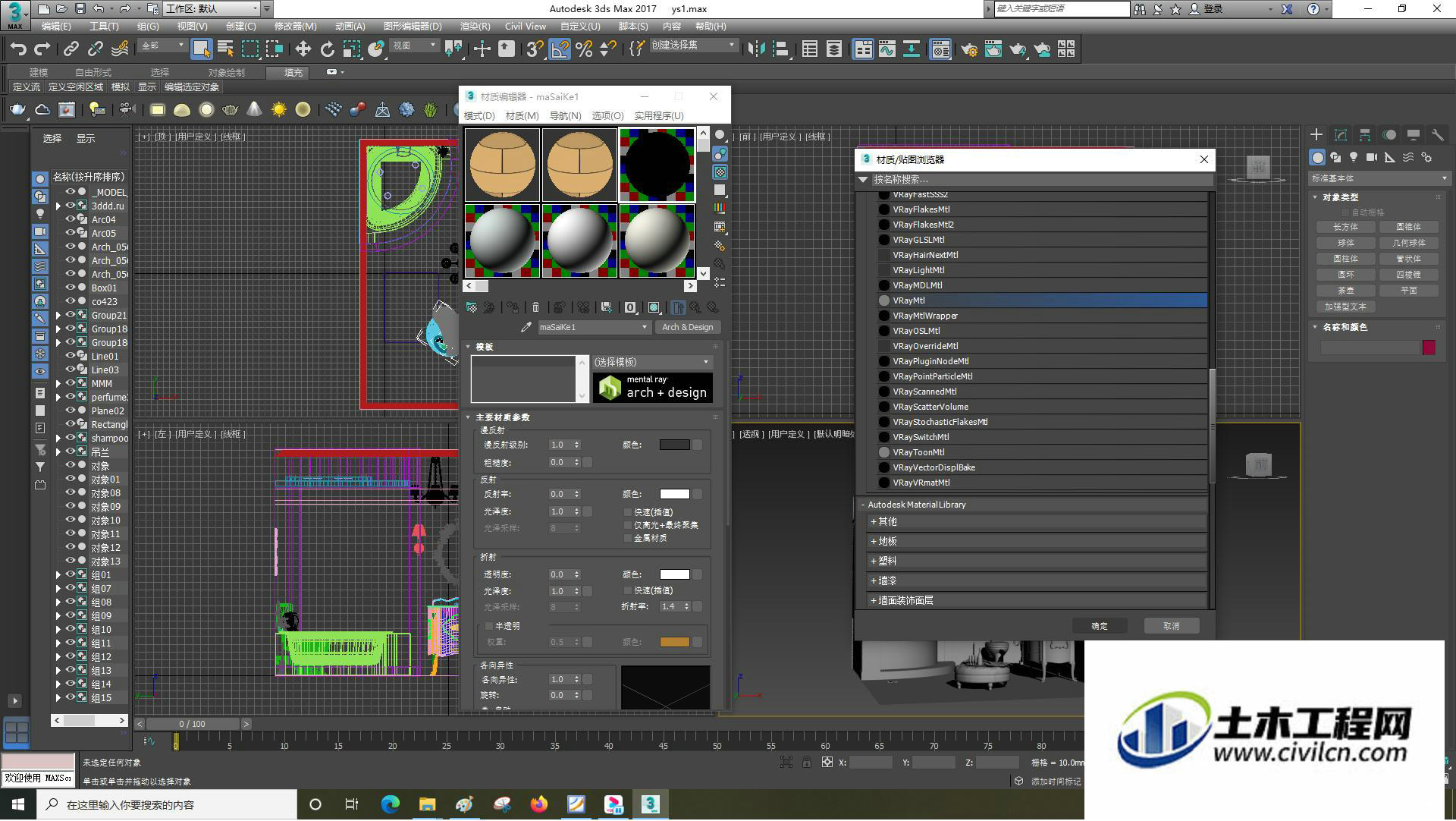Screen dimensions: 1456x821
Task: Click the 取消 button in browser dialog
Action: coord(1172,626)
